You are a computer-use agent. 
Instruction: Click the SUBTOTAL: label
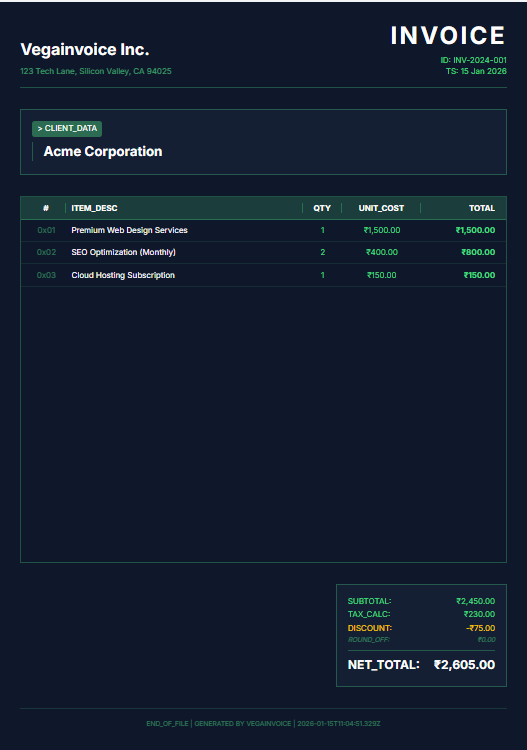[x=369, y=601]
